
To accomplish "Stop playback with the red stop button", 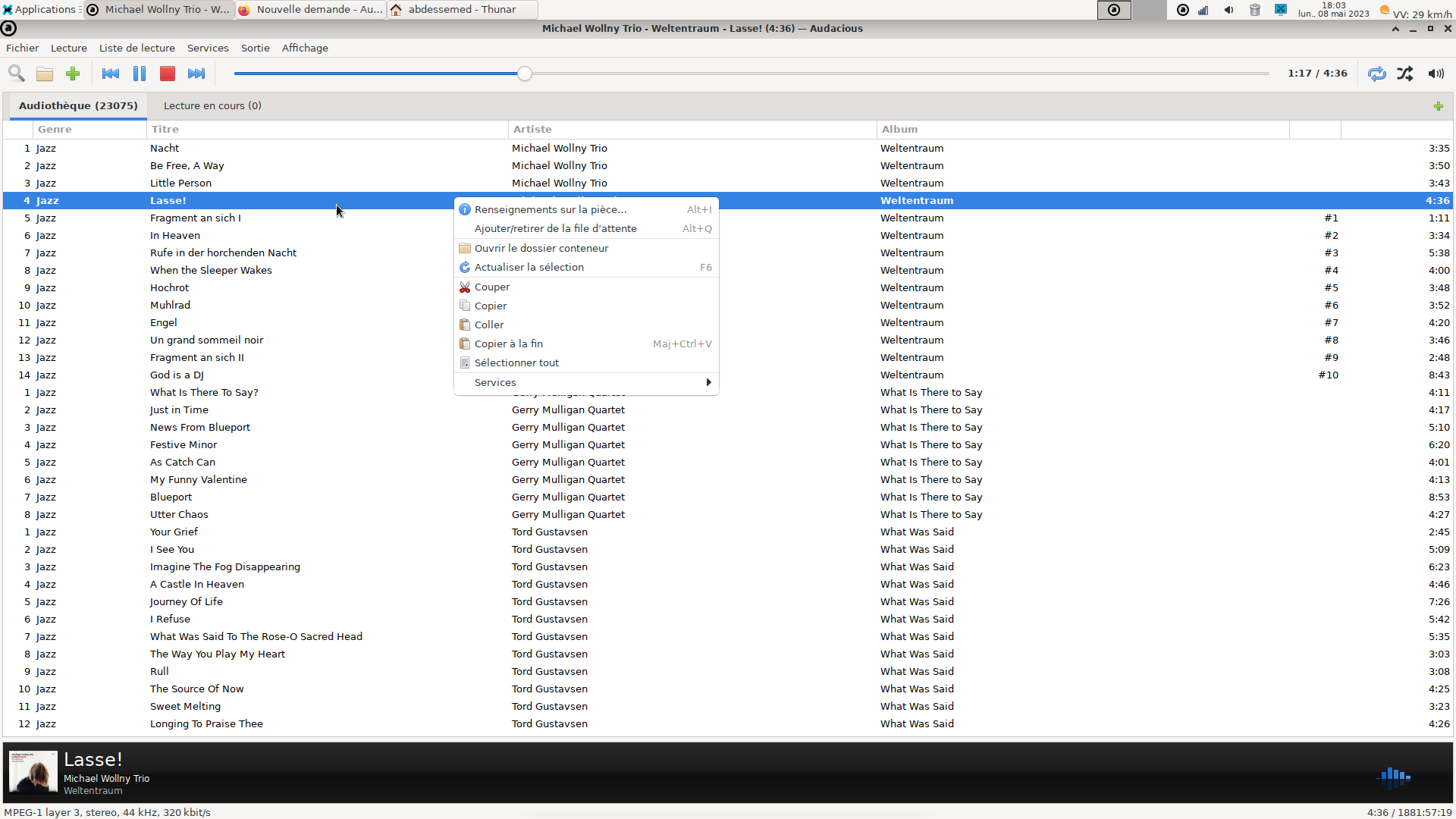I will [x=168, y=74].
